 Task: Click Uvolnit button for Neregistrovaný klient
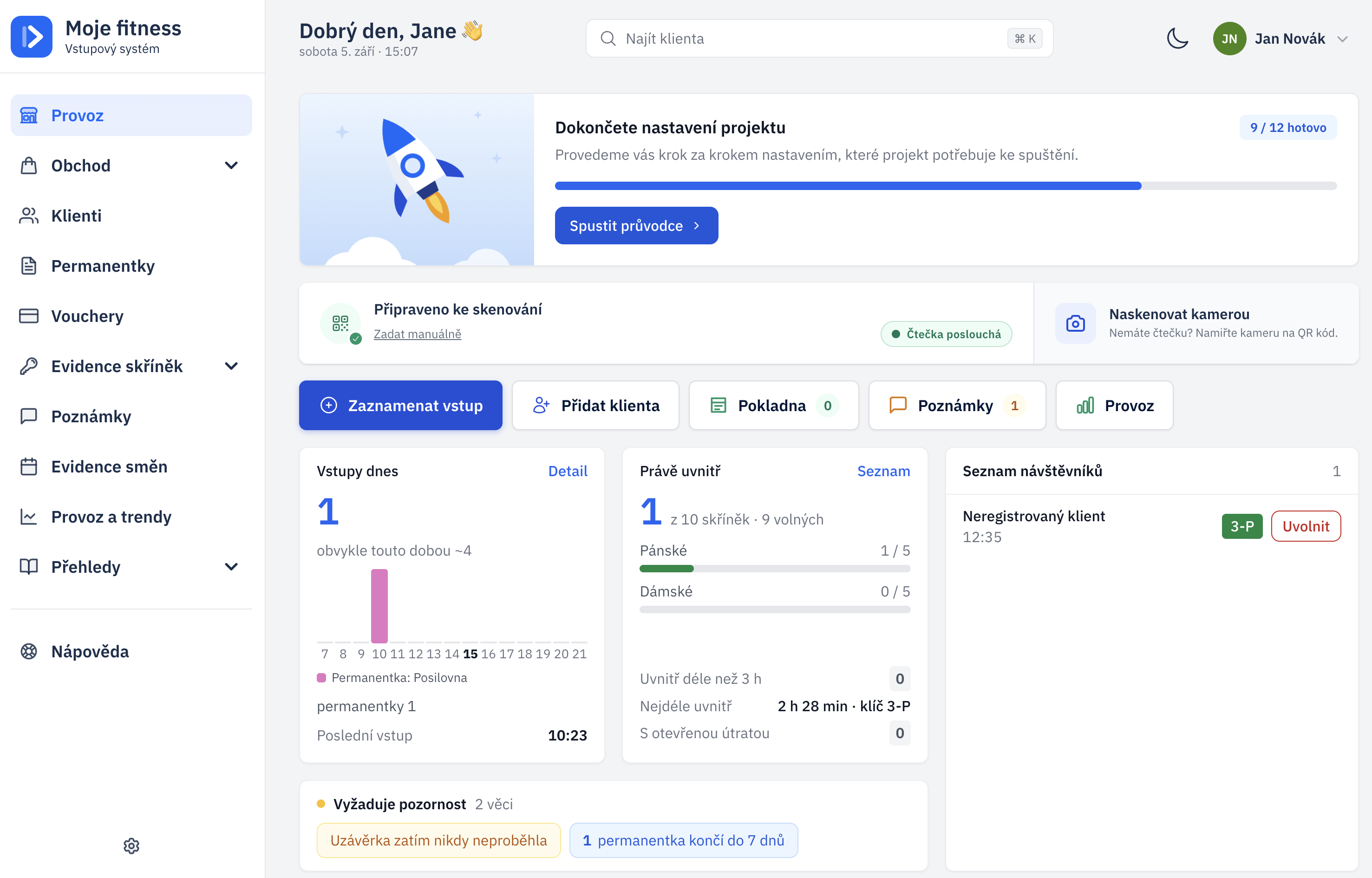point(1306,526)
